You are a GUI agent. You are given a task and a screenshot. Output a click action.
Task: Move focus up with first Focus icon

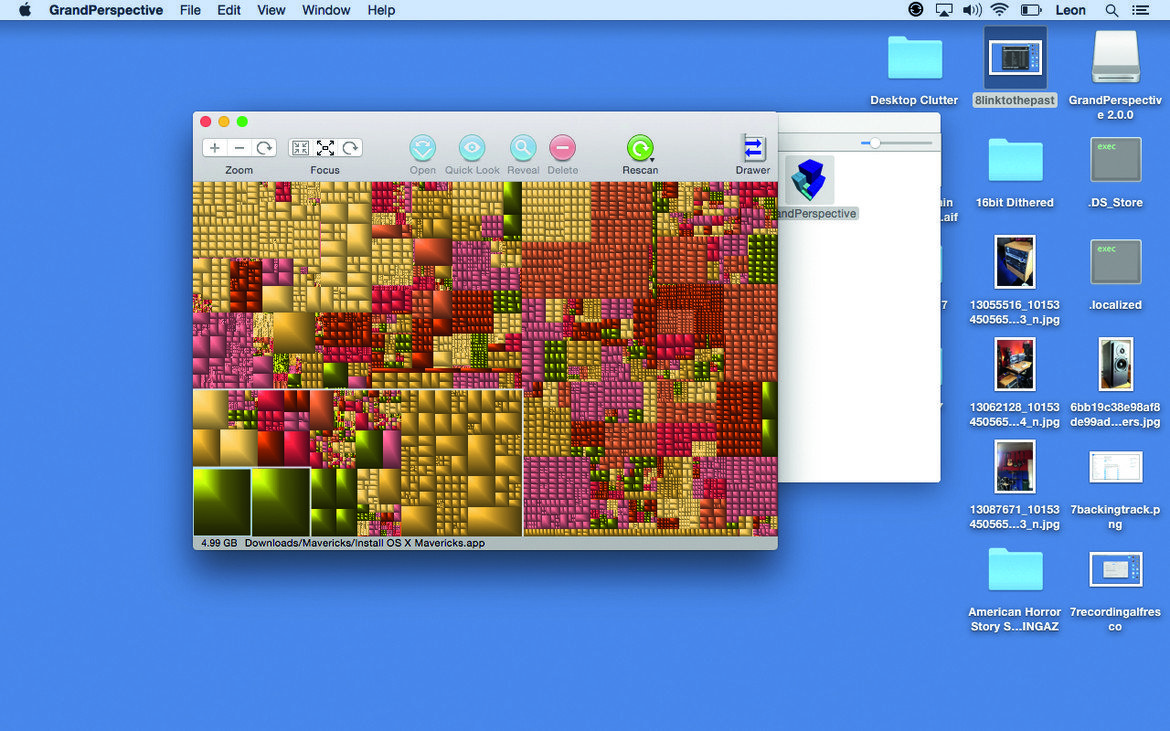(x=301, y=148)
